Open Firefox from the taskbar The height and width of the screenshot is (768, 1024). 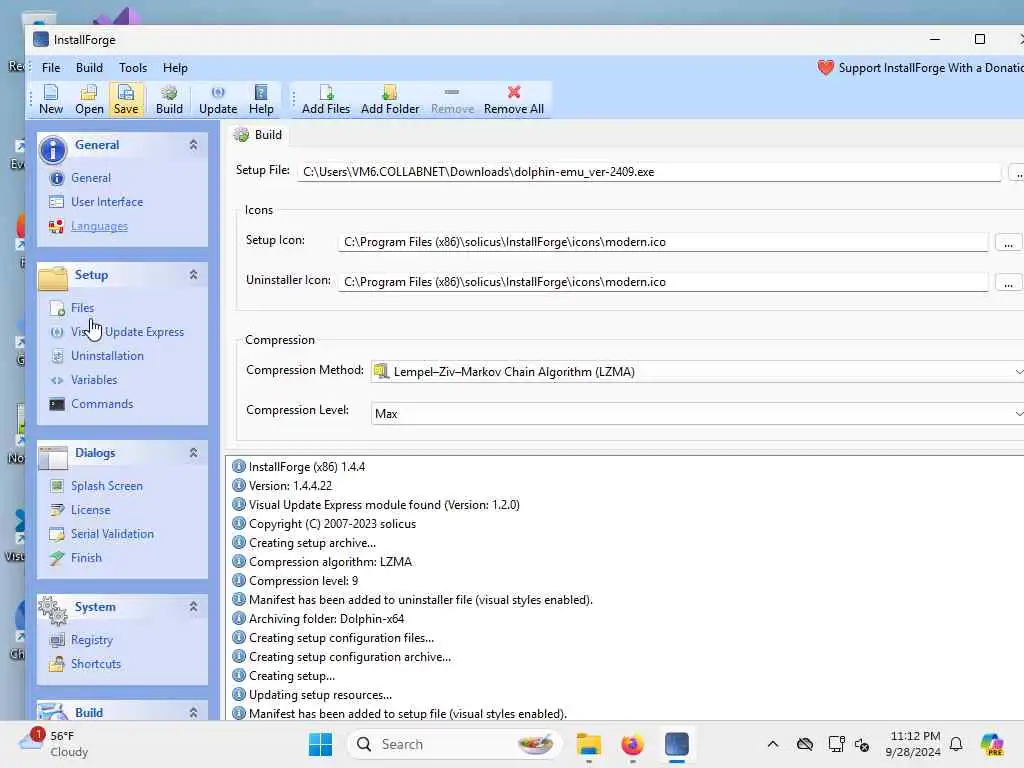click(x=632, y=744)
